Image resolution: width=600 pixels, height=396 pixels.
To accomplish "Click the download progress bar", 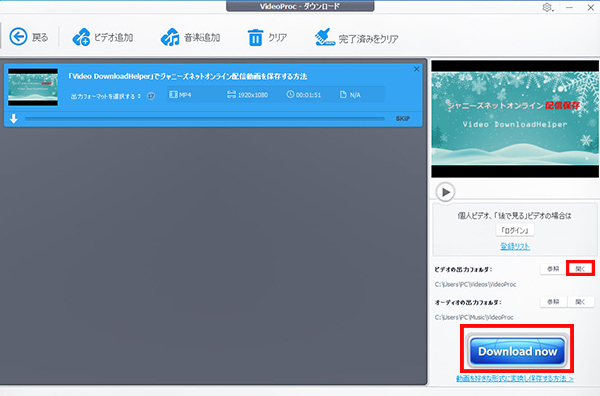I will 205,119.
